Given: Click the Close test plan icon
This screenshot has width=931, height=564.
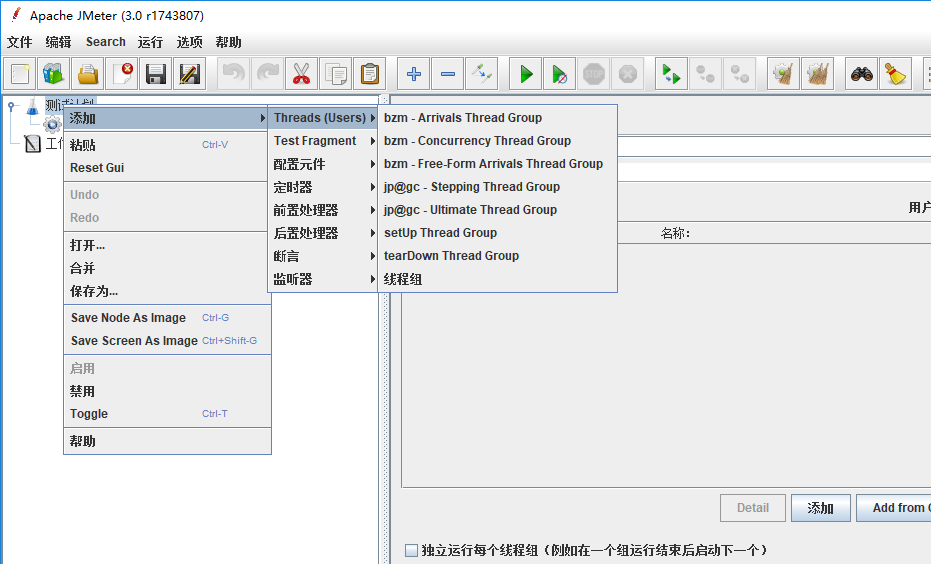Looking at the screenshot, I should point(122,74).
